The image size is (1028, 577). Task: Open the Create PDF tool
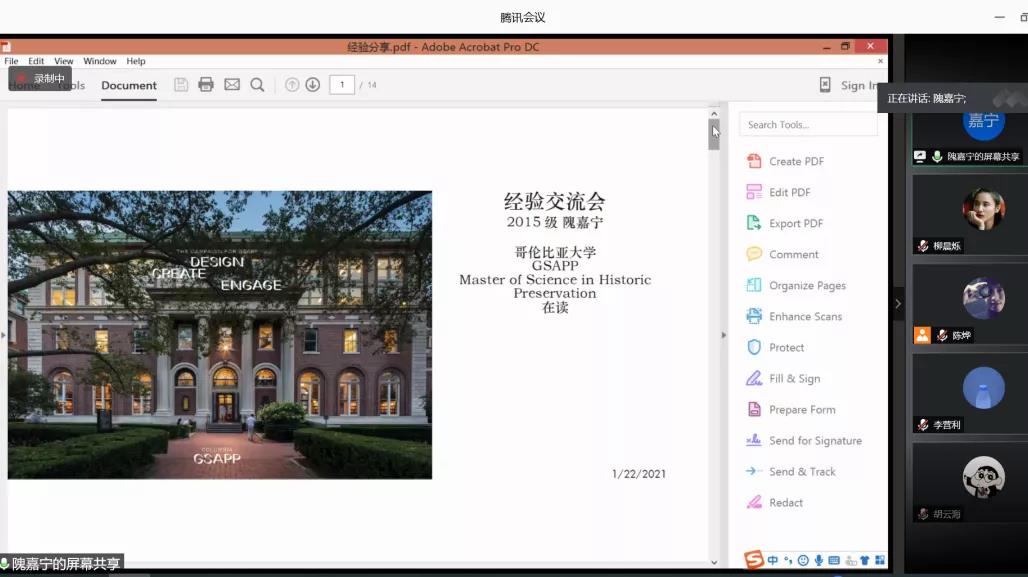796,161
